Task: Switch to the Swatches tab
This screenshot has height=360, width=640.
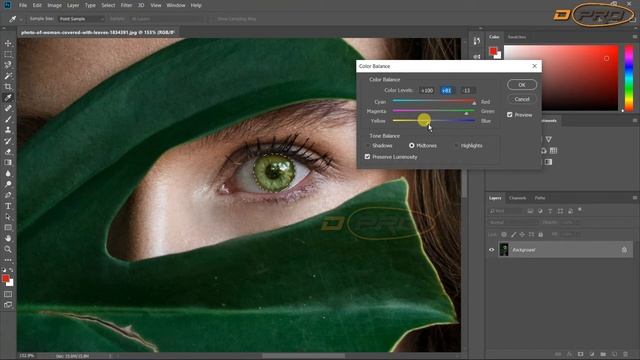Action: click(x=517, y=37)
